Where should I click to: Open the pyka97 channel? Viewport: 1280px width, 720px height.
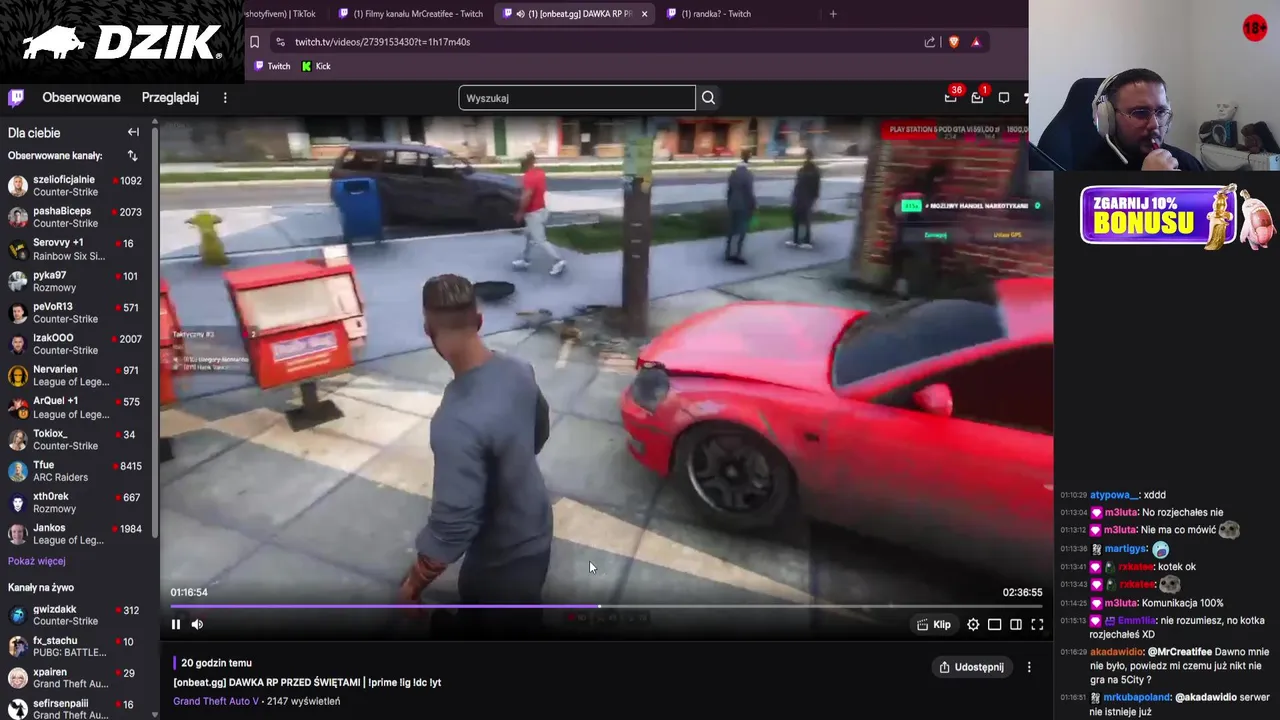click(x=76, y=281)
